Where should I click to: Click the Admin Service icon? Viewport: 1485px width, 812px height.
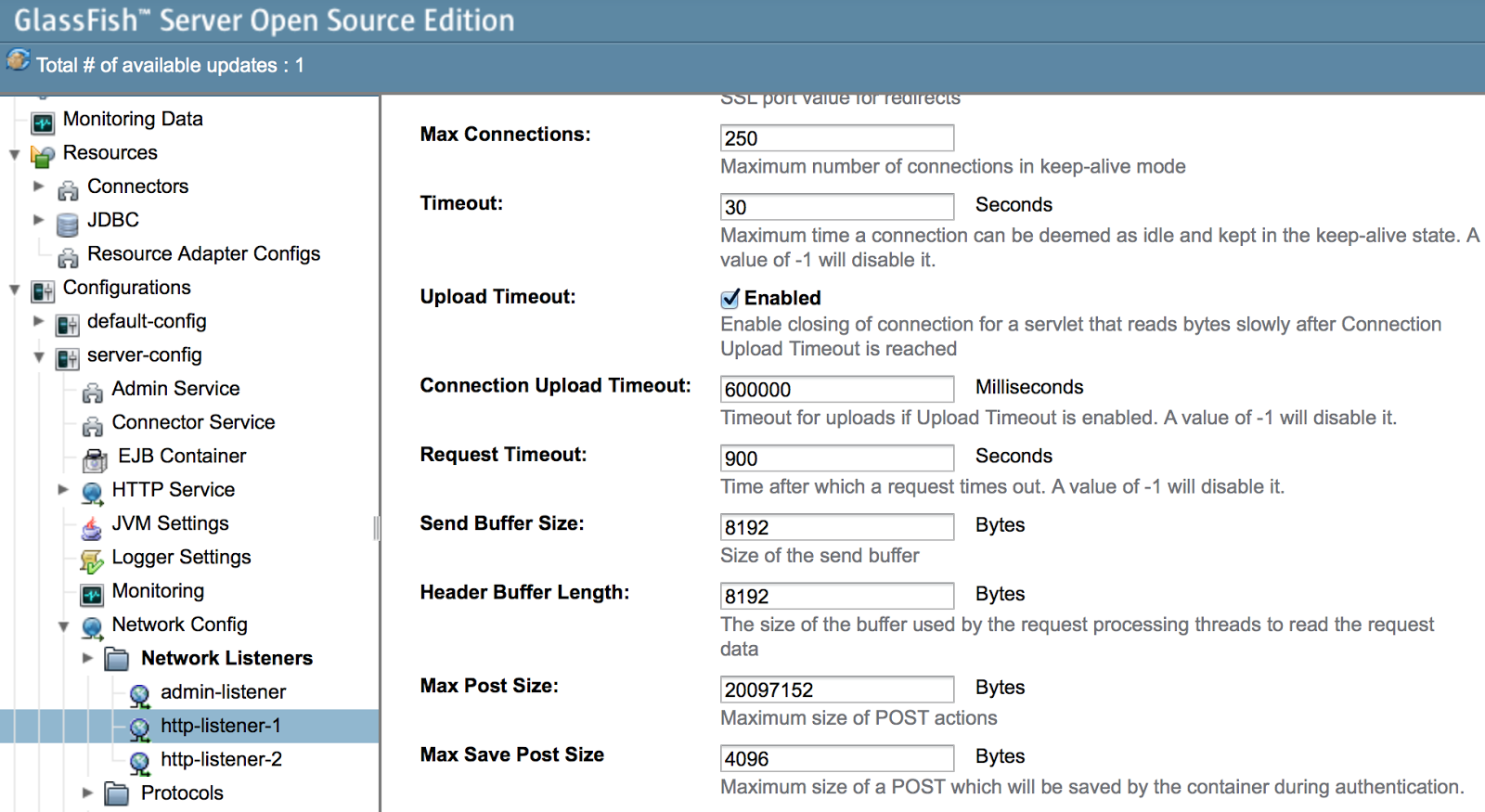(x=92, y=393)
